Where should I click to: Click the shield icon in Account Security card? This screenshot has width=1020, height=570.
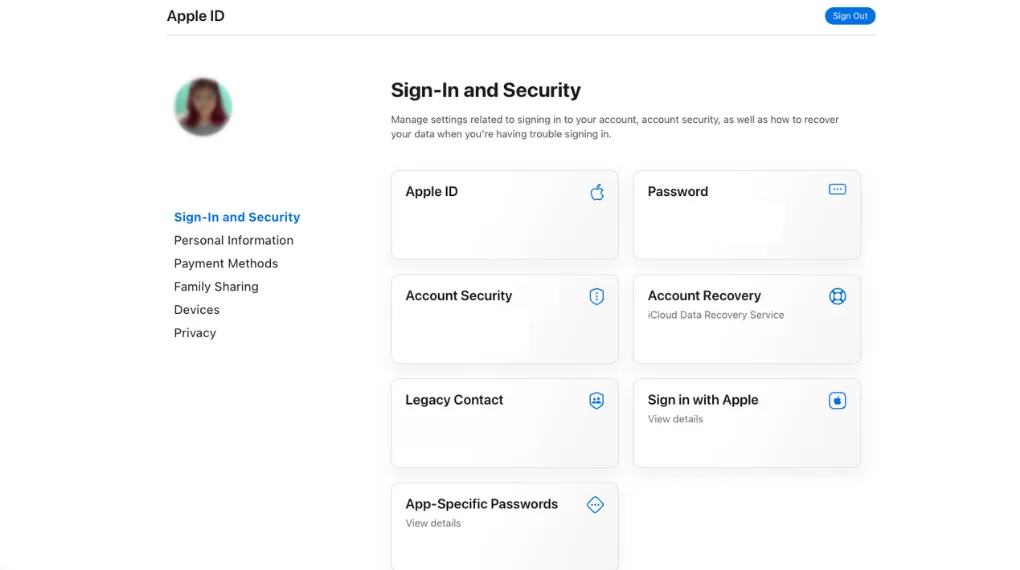[x=597, y=296]
